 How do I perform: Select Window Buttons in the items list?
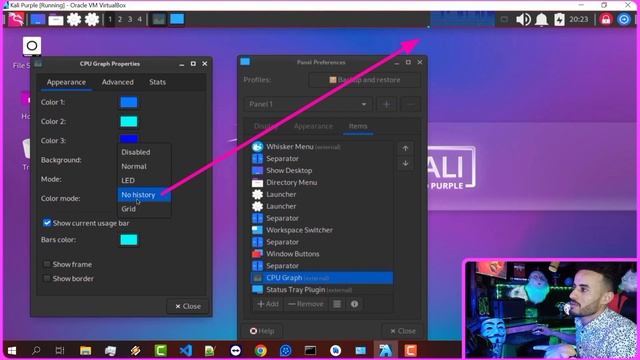coord(322,254)
